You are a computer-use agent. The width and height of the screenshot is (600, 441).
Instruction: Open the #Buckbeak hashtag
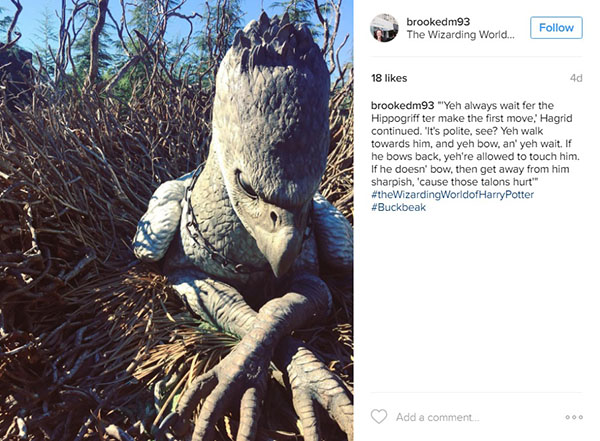[x=398, y=207]
